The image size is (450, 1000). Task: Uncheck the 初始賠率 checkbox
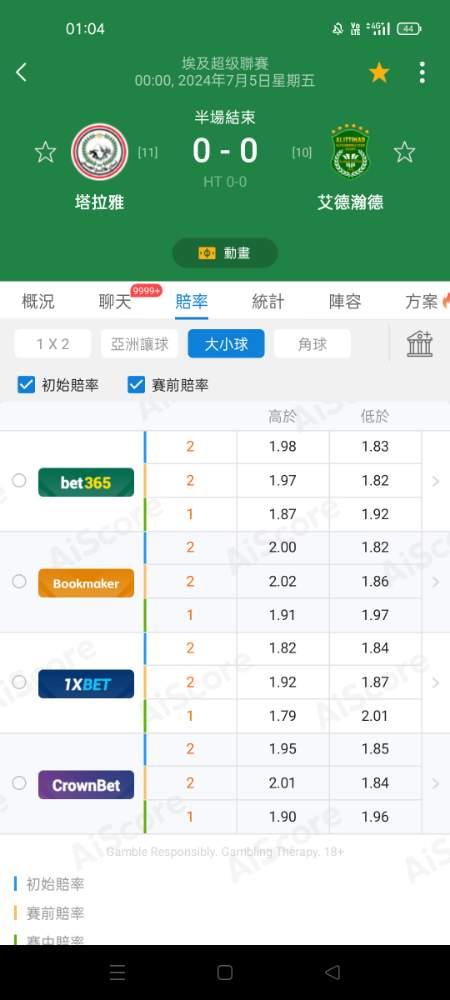26,385
